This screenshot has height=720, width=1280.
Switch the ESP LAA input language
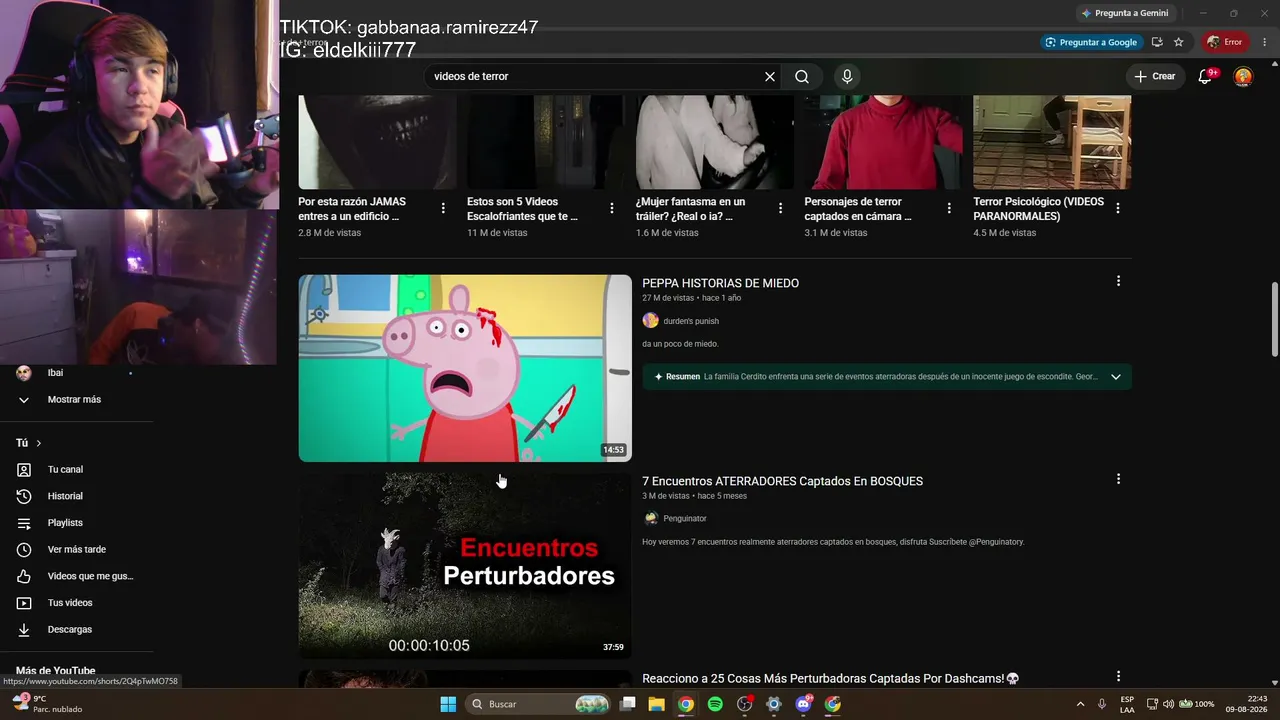(1127, 704)
